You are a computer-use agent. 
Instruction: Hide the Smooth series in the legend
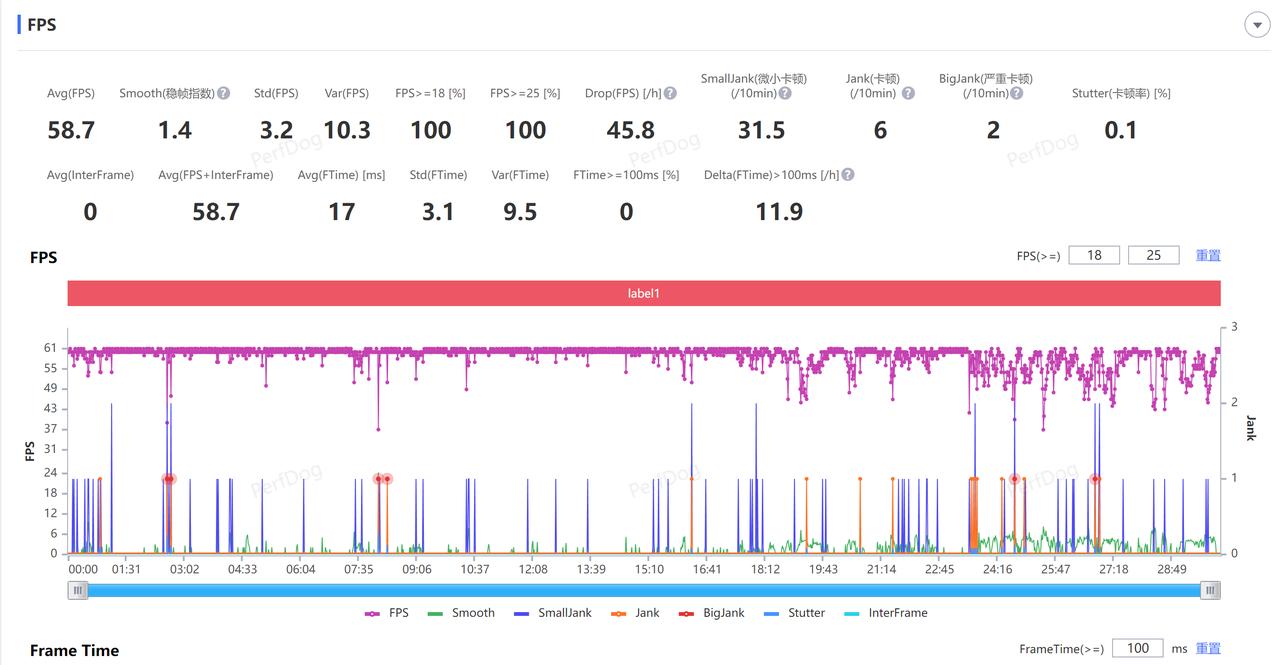(461, 613)
